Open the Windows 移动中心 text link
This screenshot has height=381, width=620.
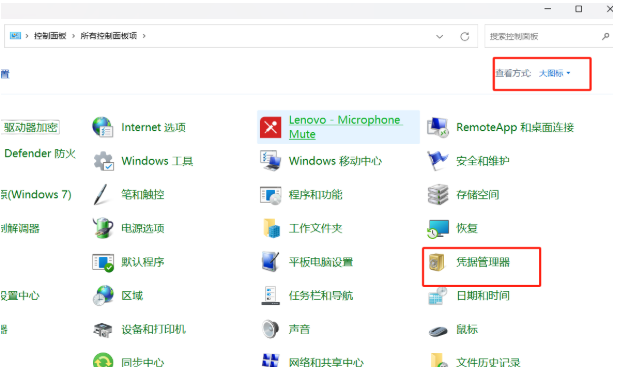[x=335, y=161]
